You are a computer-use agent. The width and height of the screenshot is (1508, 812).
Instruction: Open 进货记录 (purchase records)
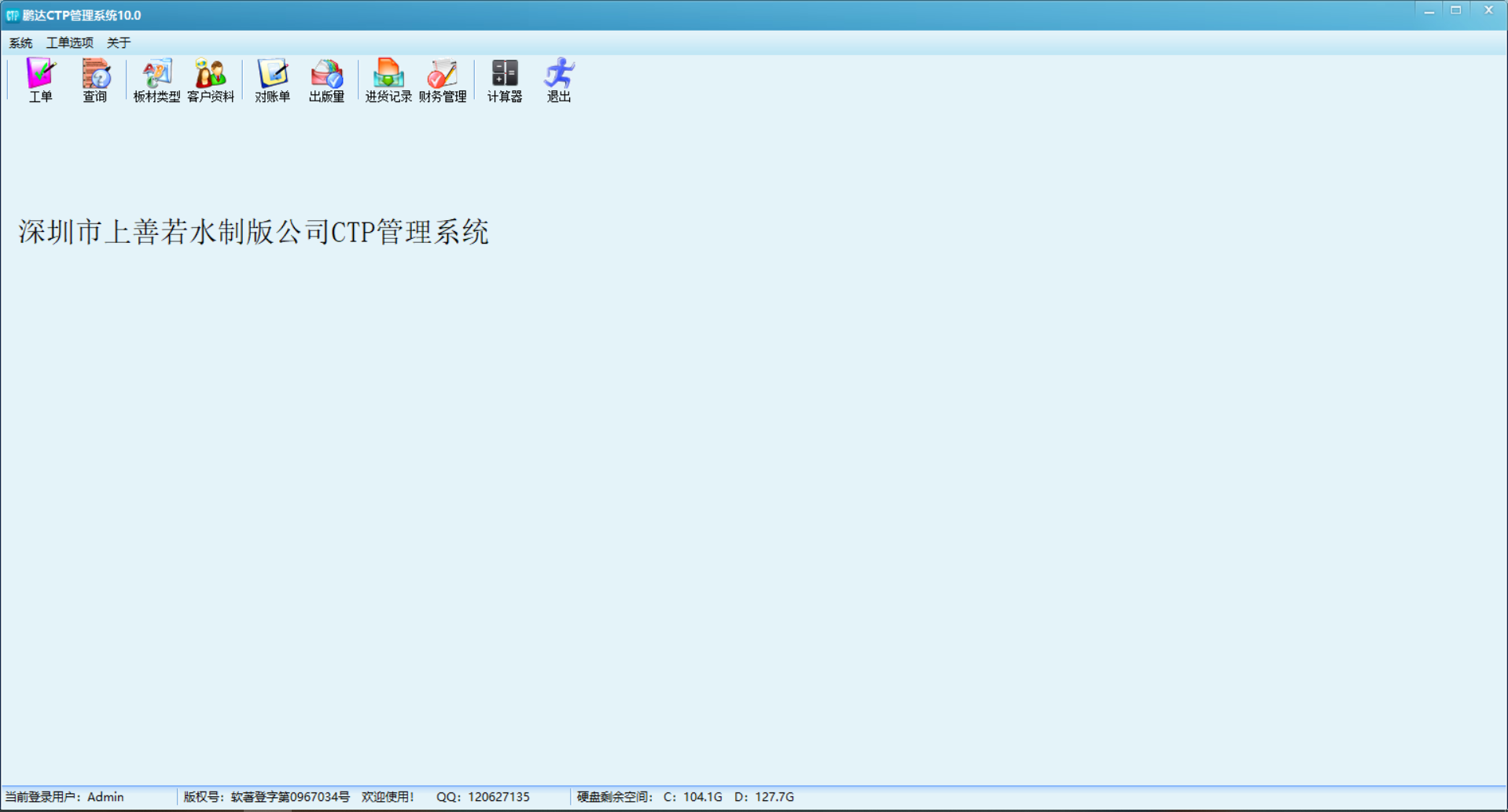(388, 80)
